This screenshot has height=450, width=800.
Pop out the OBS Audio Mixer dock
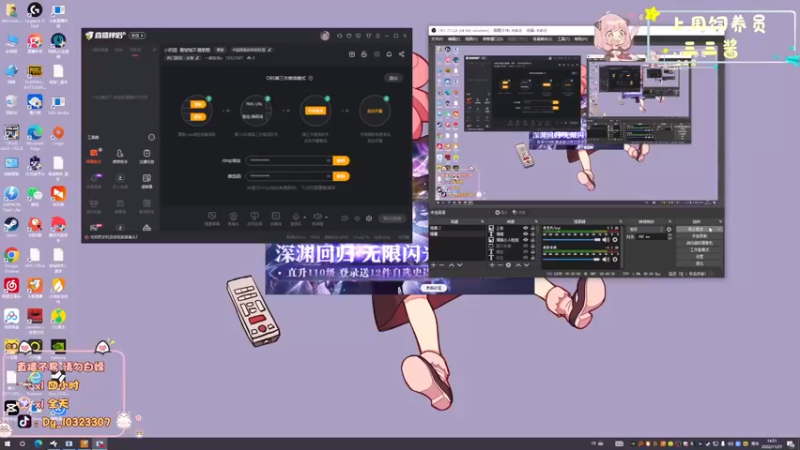(620, 221)
